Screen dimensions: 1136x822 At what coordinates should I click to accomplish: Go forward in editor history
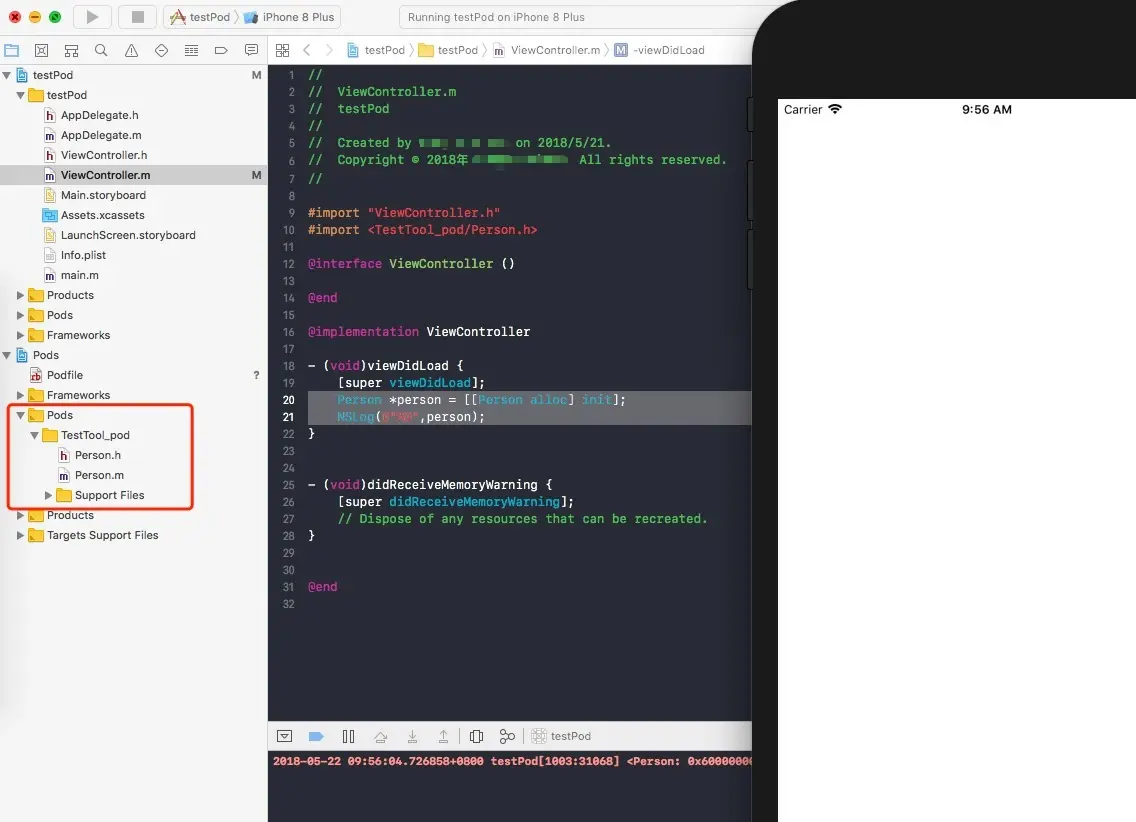[x=330, y=50]
